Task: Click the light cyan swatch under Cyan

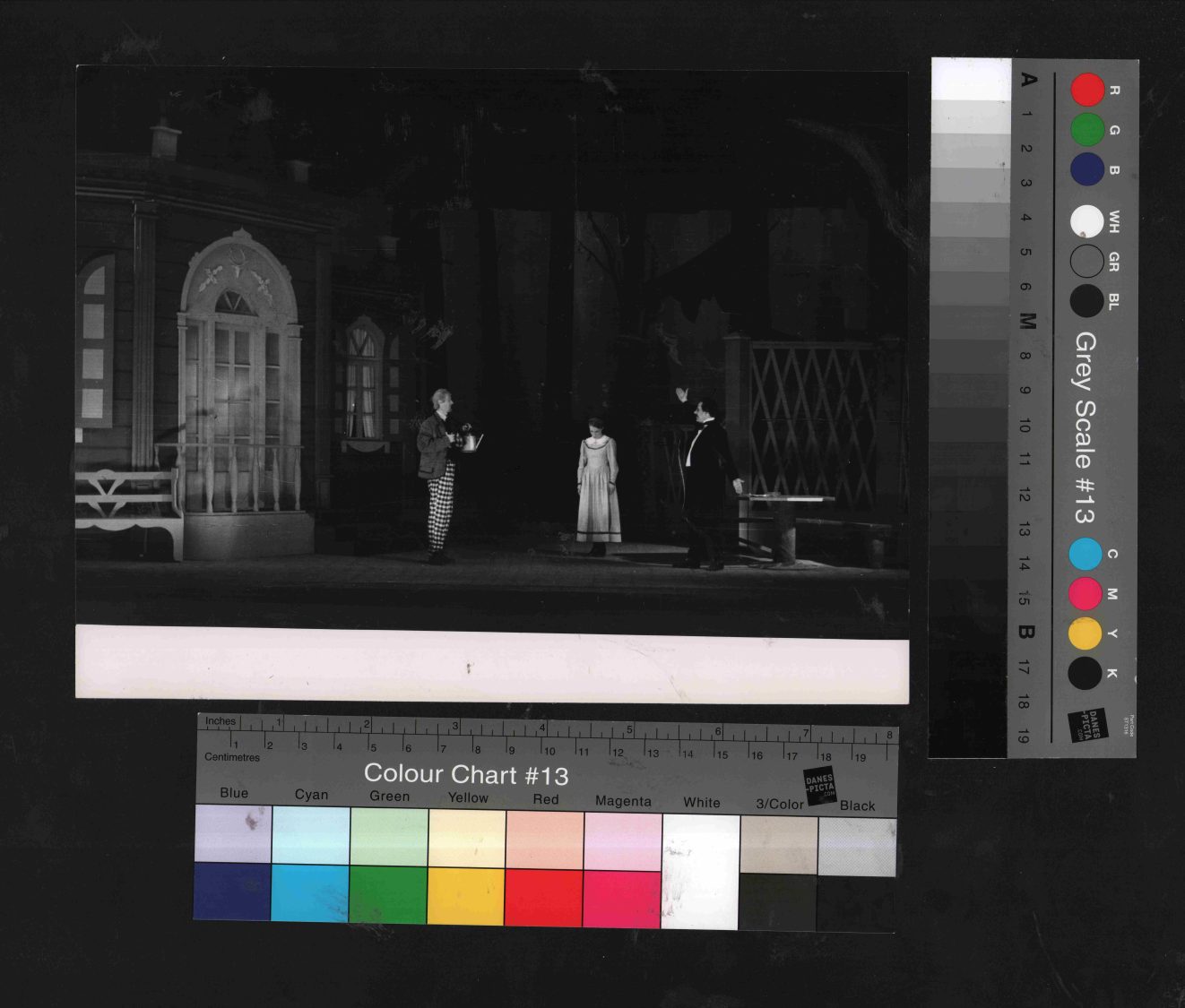Action: (x=310, y=835)
